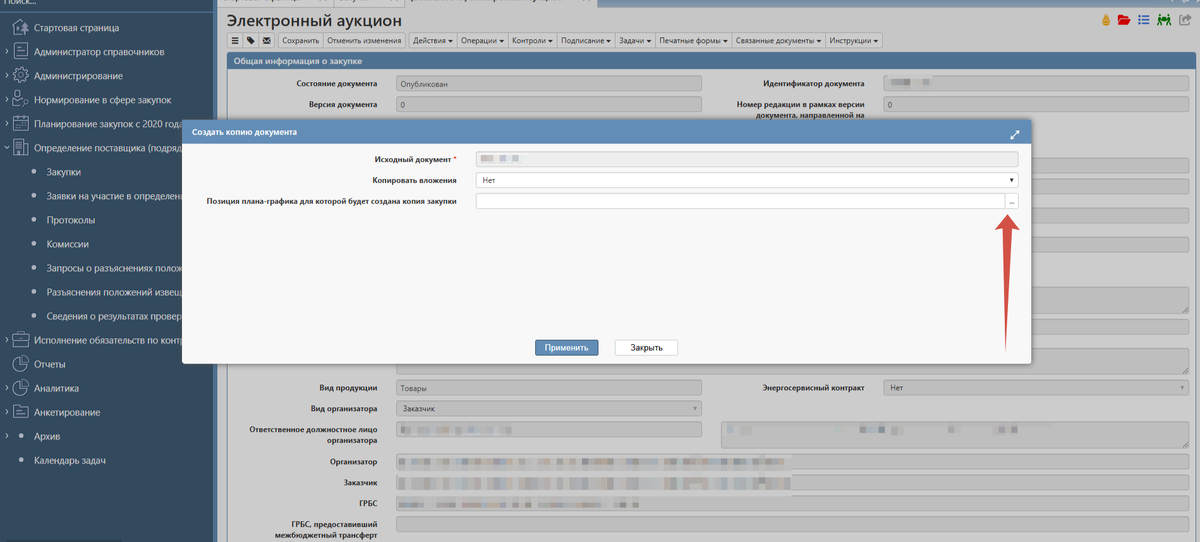Click the Анкетирование sidebar icon

click(20, 412)
